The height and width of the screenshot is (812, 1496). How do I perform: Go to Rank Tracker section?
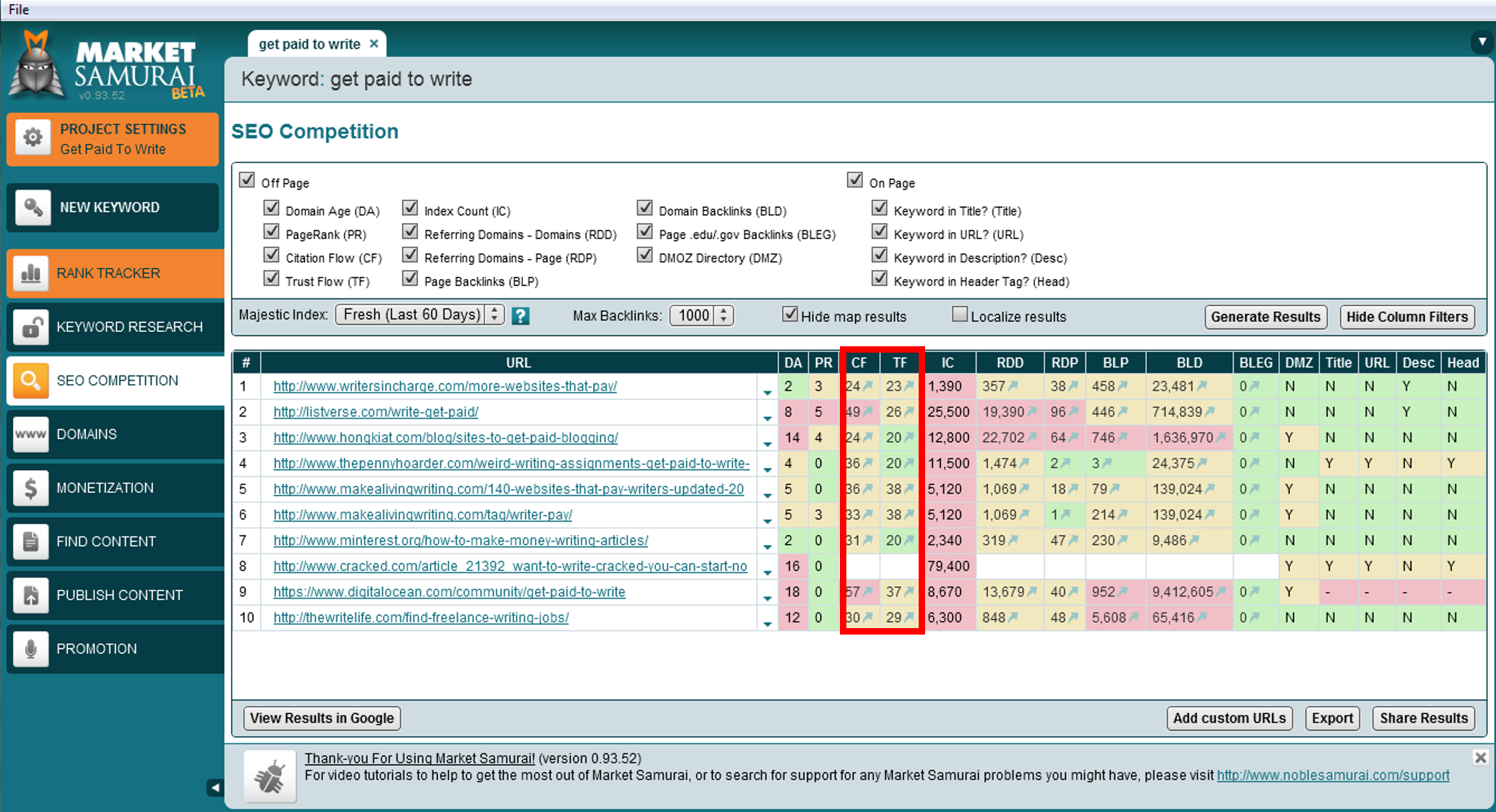(x=115, y=273)
